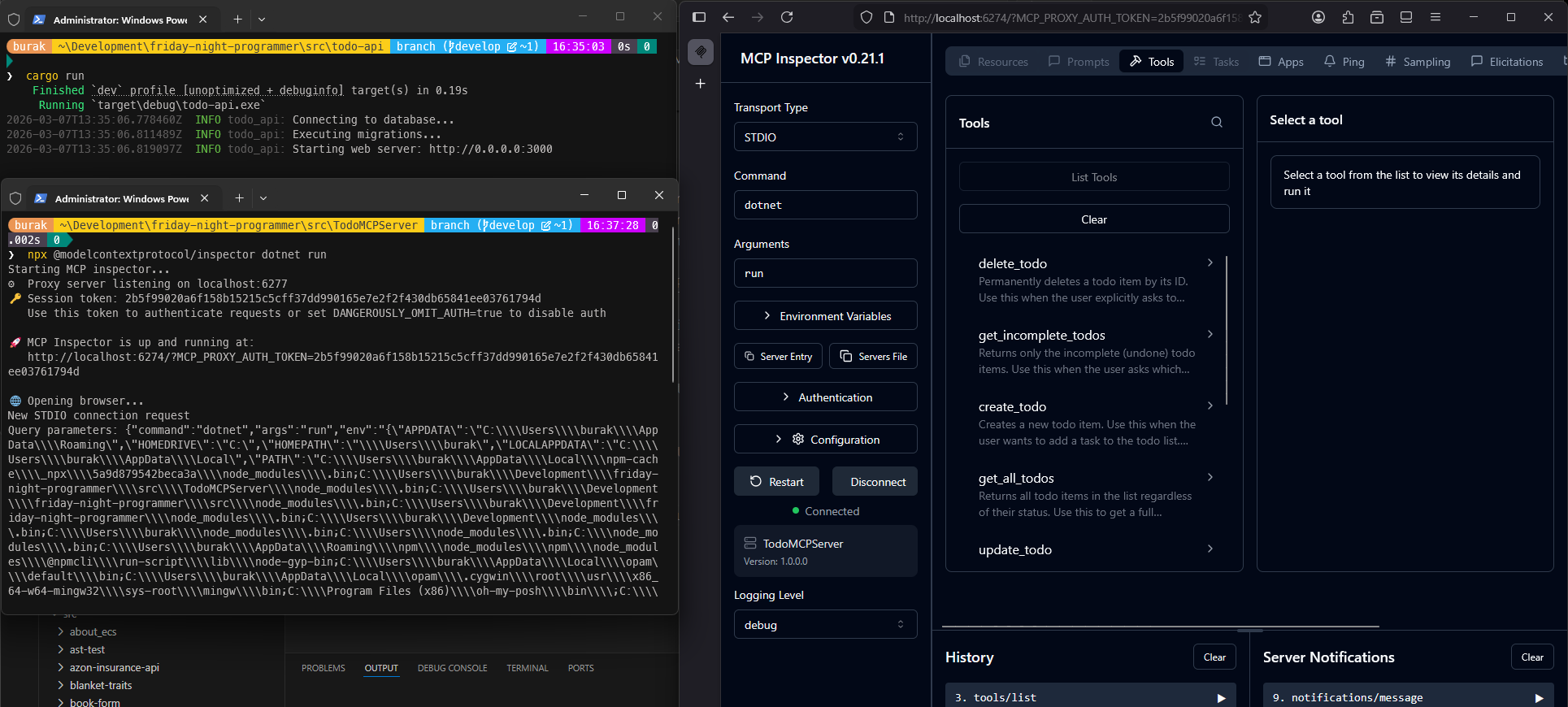The height and width of the screenshot is (707, 1568).
Task: Click the List Tools button
Action: point(1093,177)
